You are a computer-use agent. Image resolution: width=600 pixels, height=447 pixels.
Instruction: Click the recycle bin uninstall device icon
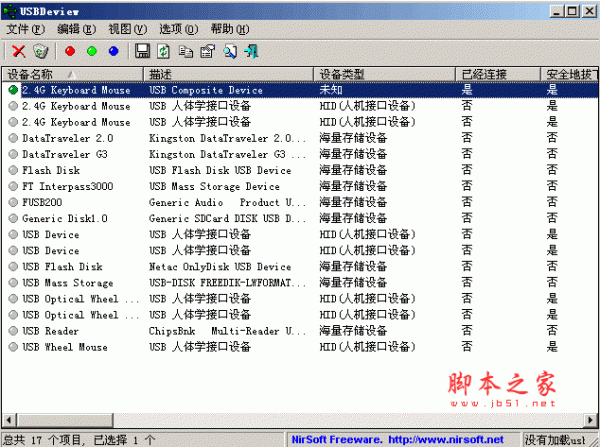click(41, 51)
